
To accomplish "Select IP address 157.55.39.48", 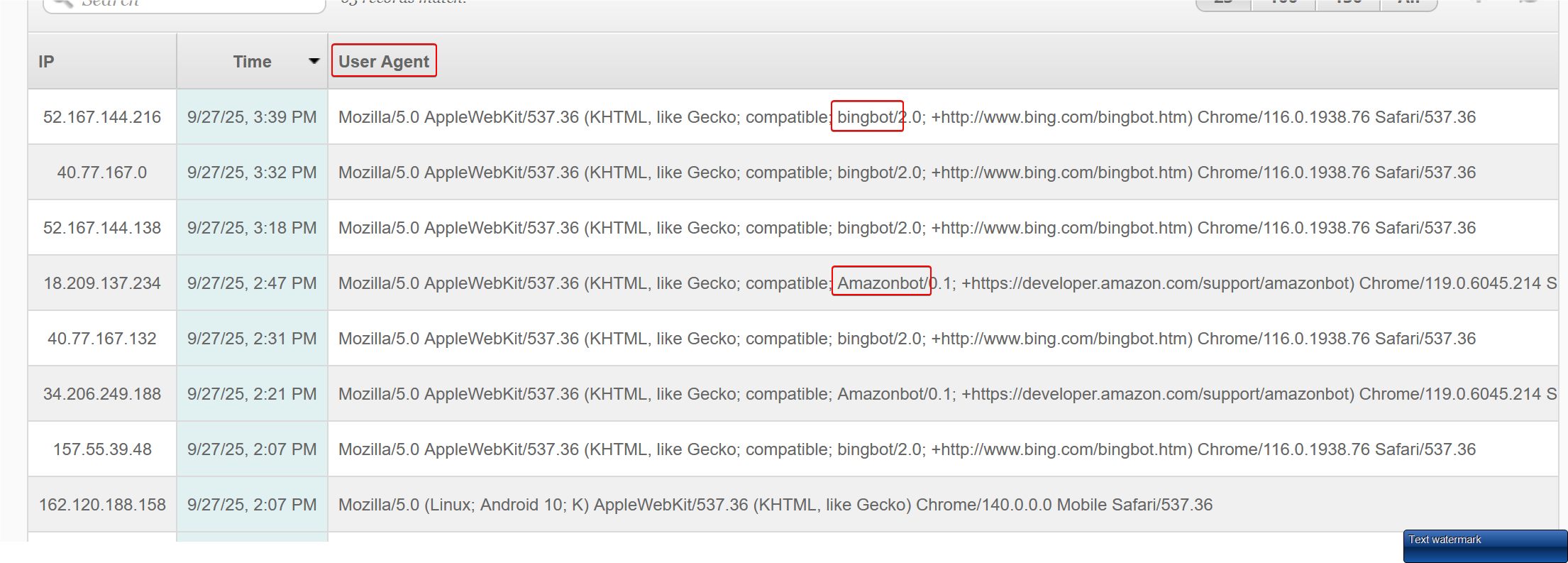I will (102, 449).
